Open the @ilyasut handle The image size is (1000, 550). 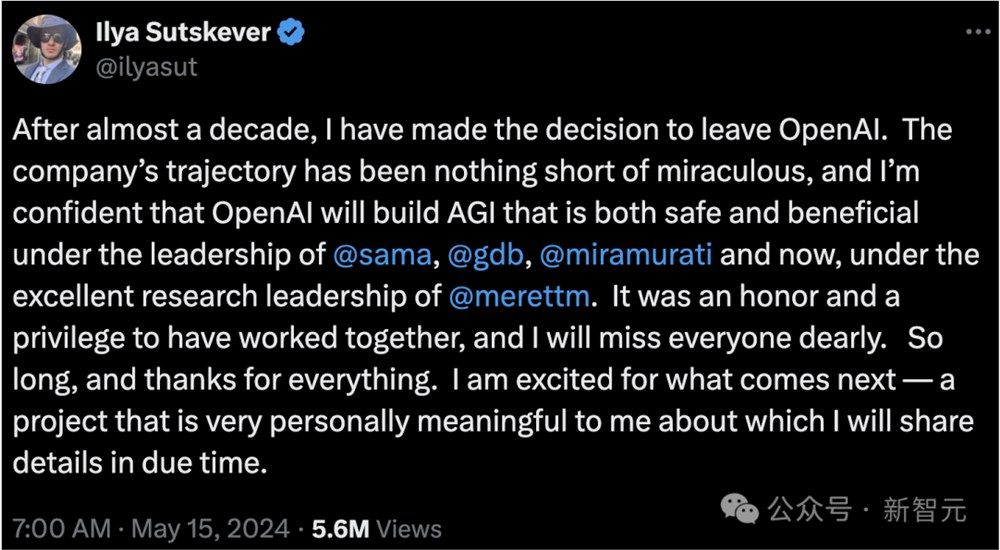(146, 66)
